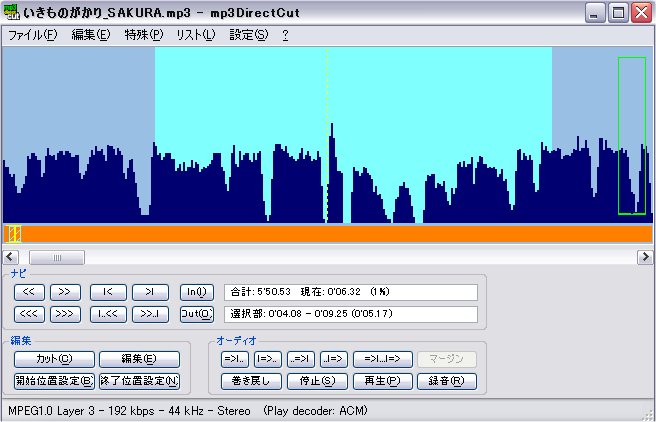The height and width of the screenshot is (422, 656).
Task: Click the ..=>I audio playback button
Action: click(300, 359)
